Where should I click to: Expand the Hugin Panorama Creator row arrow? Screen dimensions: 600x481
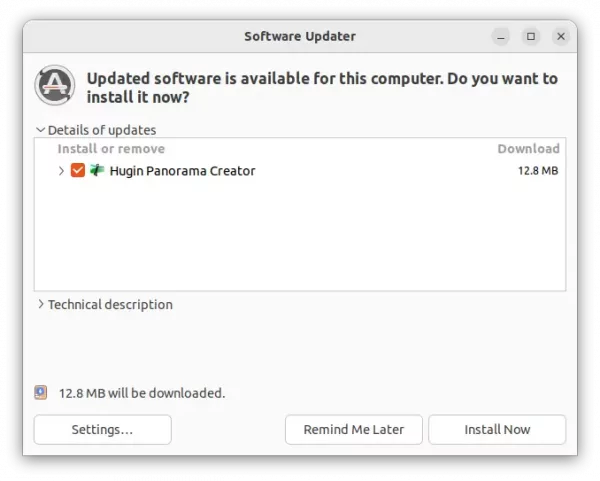(62, 171)
